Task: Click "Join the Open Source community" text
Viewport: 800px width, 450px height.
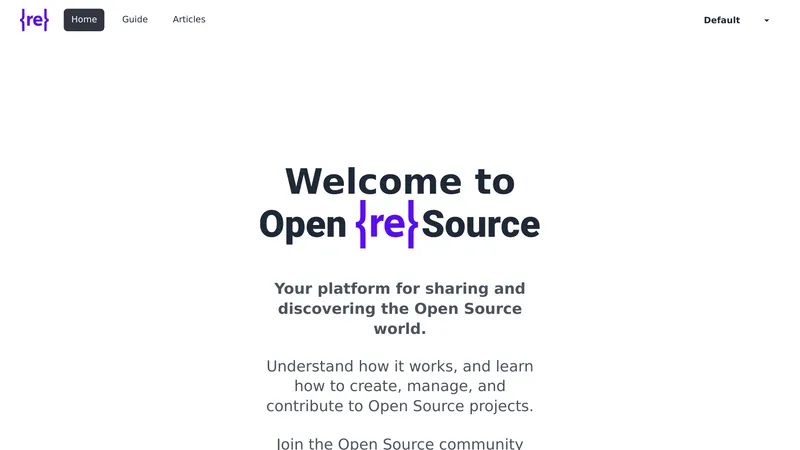Action: pos(400,443)
